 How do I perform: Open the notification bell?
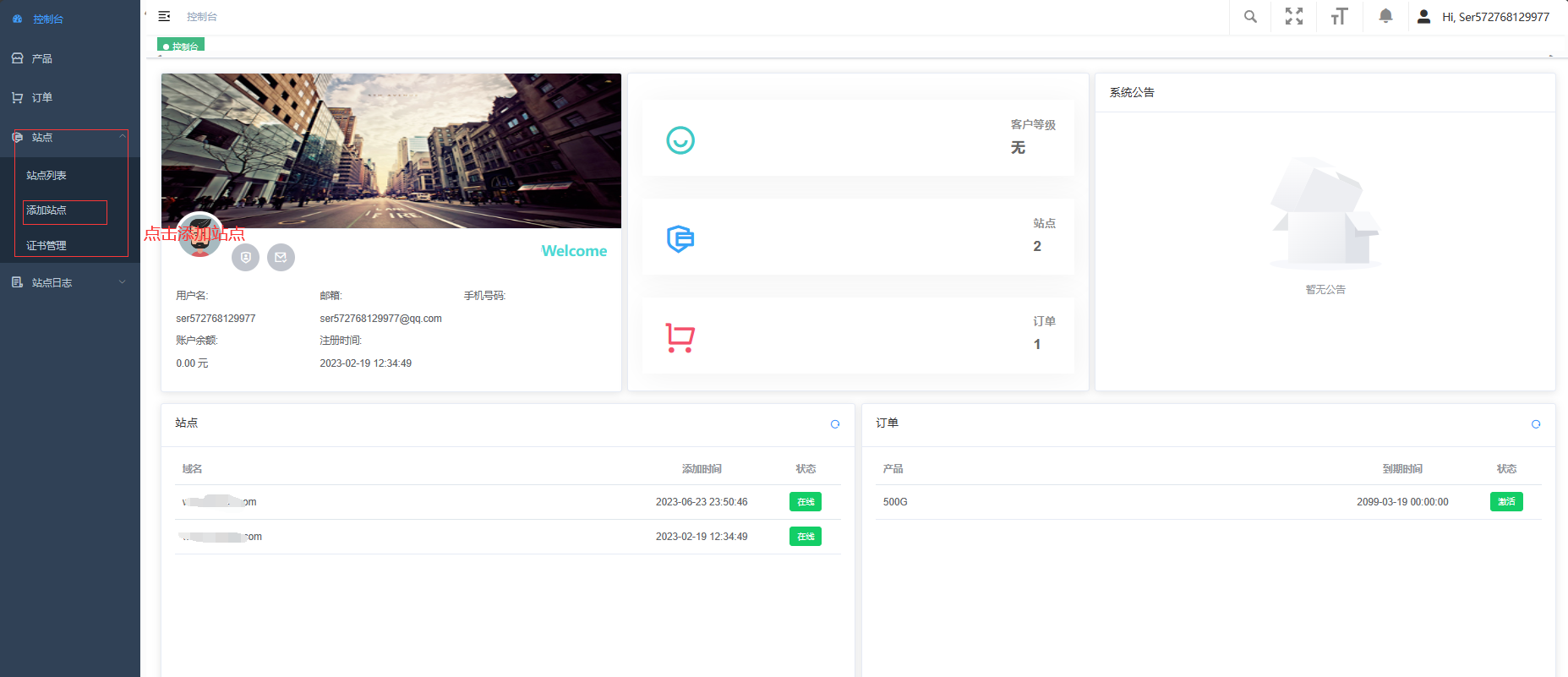point(1385,17)
